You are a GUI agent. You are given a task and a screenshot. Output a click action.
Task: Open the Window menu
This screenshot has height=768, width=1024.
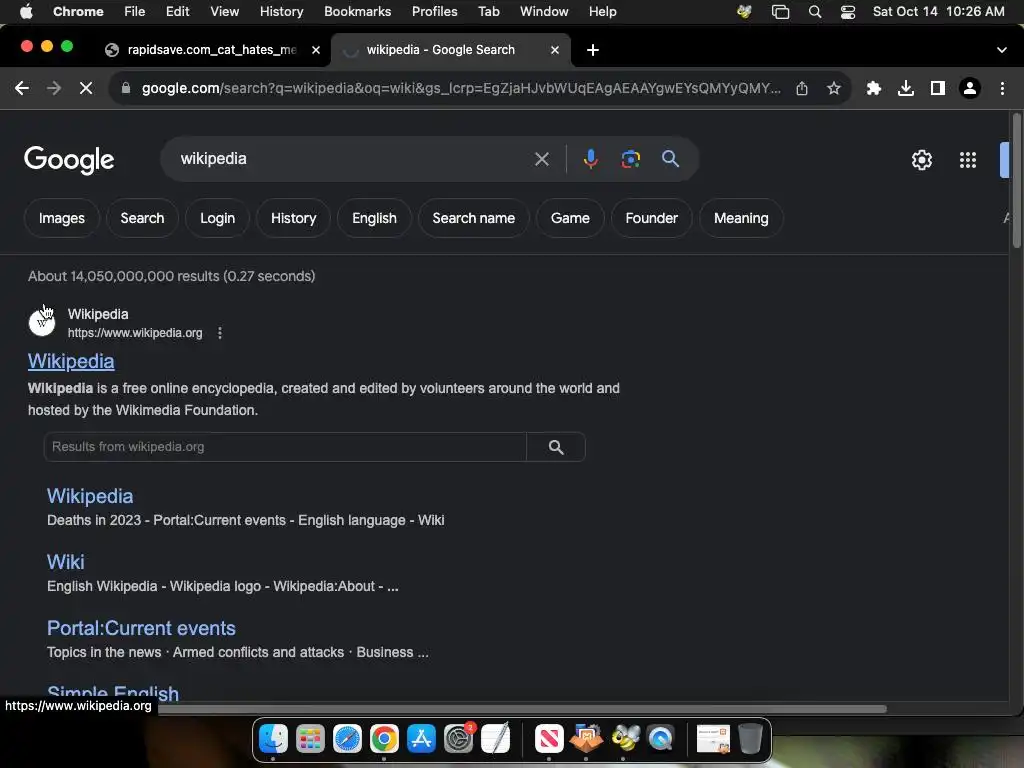(544, 12)
